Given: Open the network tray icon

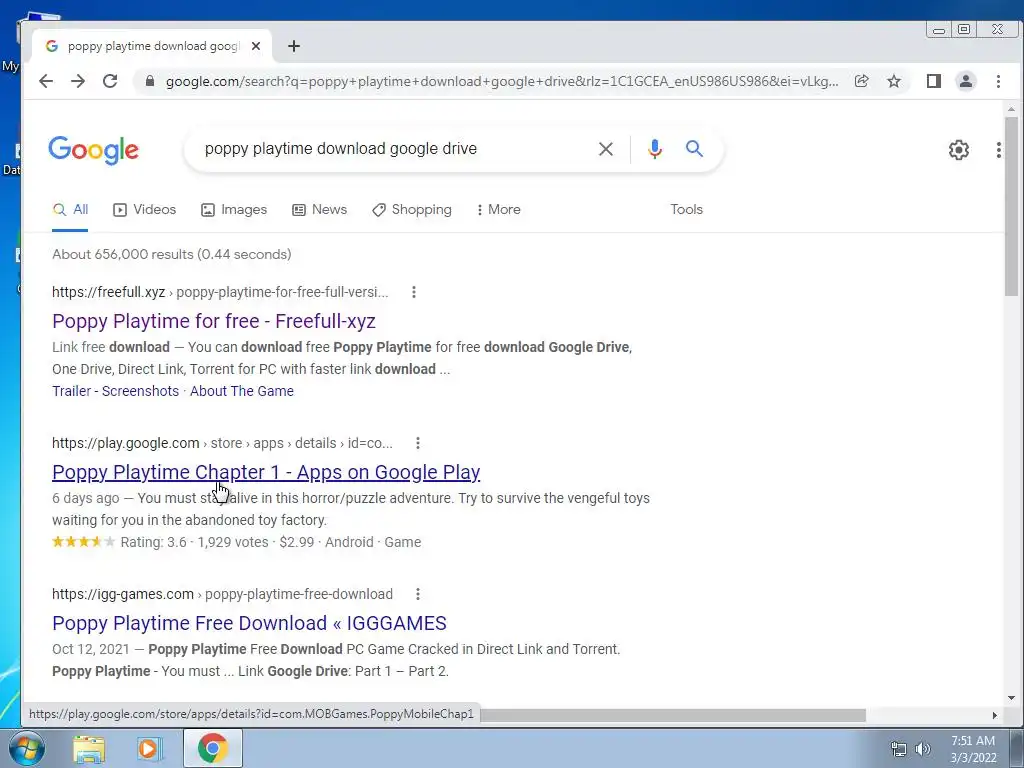Looking at the screenshot, I should (899, 749).
